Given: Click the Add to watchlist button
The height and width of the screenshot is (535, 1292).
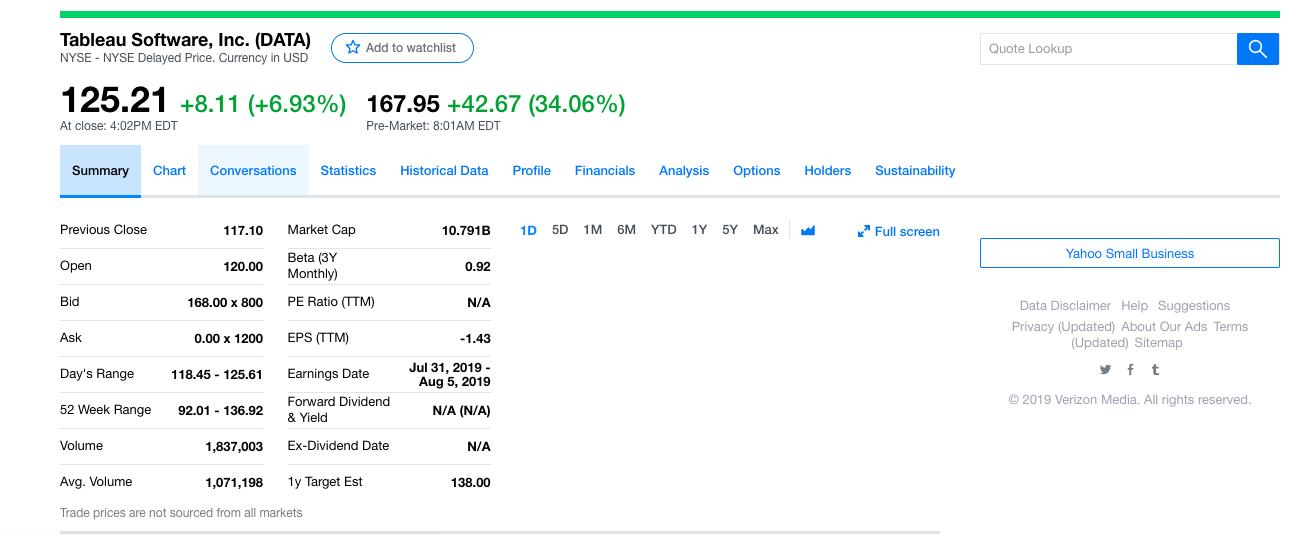Looking at the screenshot, I should tap(402, 48).
